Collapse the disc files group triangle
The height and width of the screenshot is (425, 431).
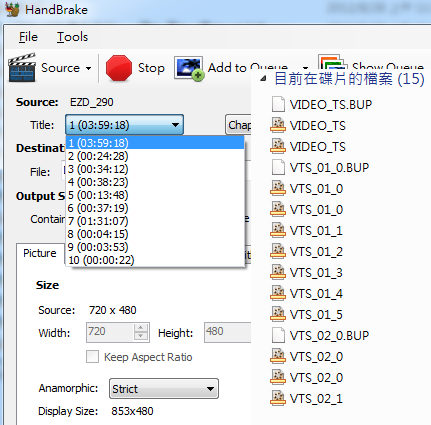click(x=264, y=79)
